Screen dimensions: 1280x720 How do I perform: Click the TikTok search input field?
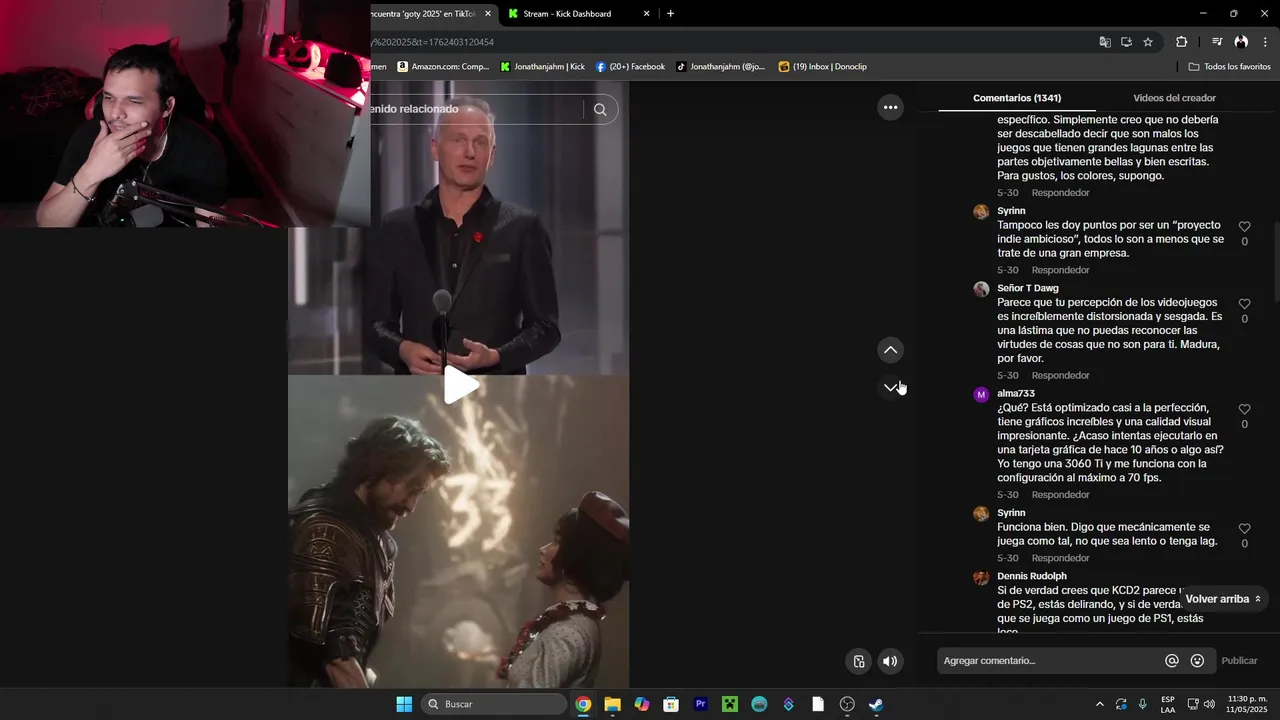476,109
